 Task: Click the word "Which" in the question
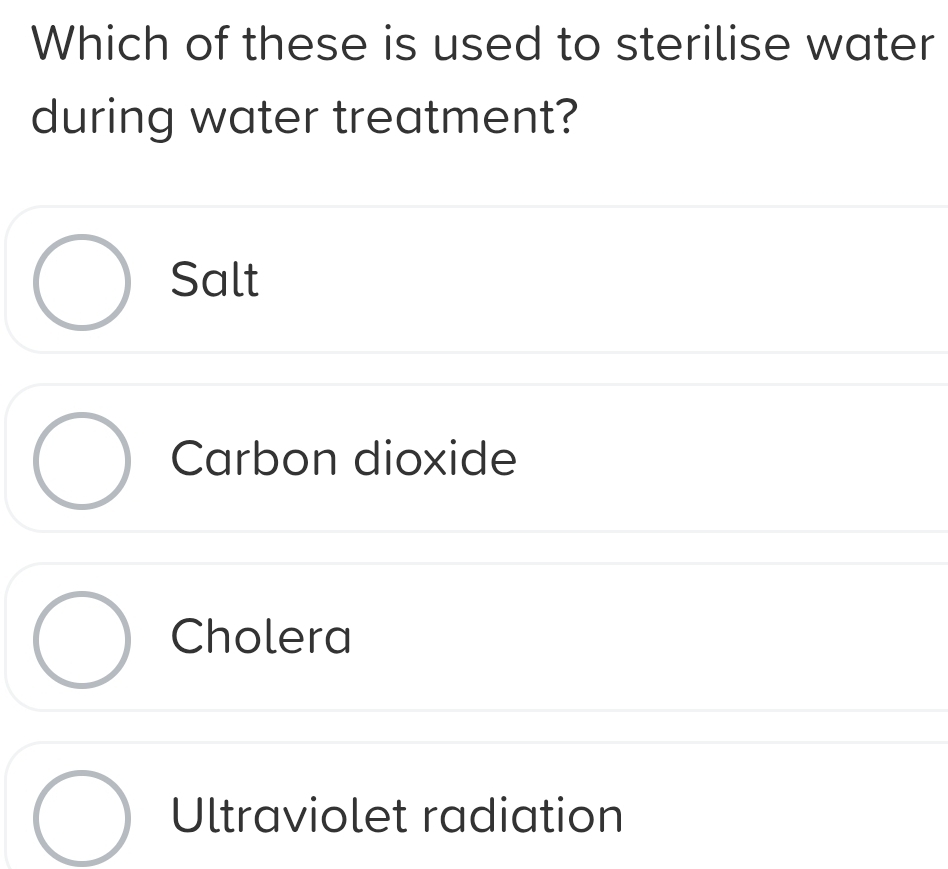click(x=92, y=45)
